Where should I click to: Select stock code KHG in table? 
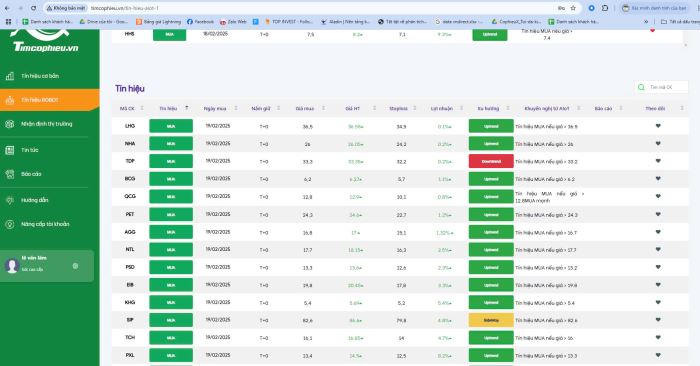pos(130,302)
